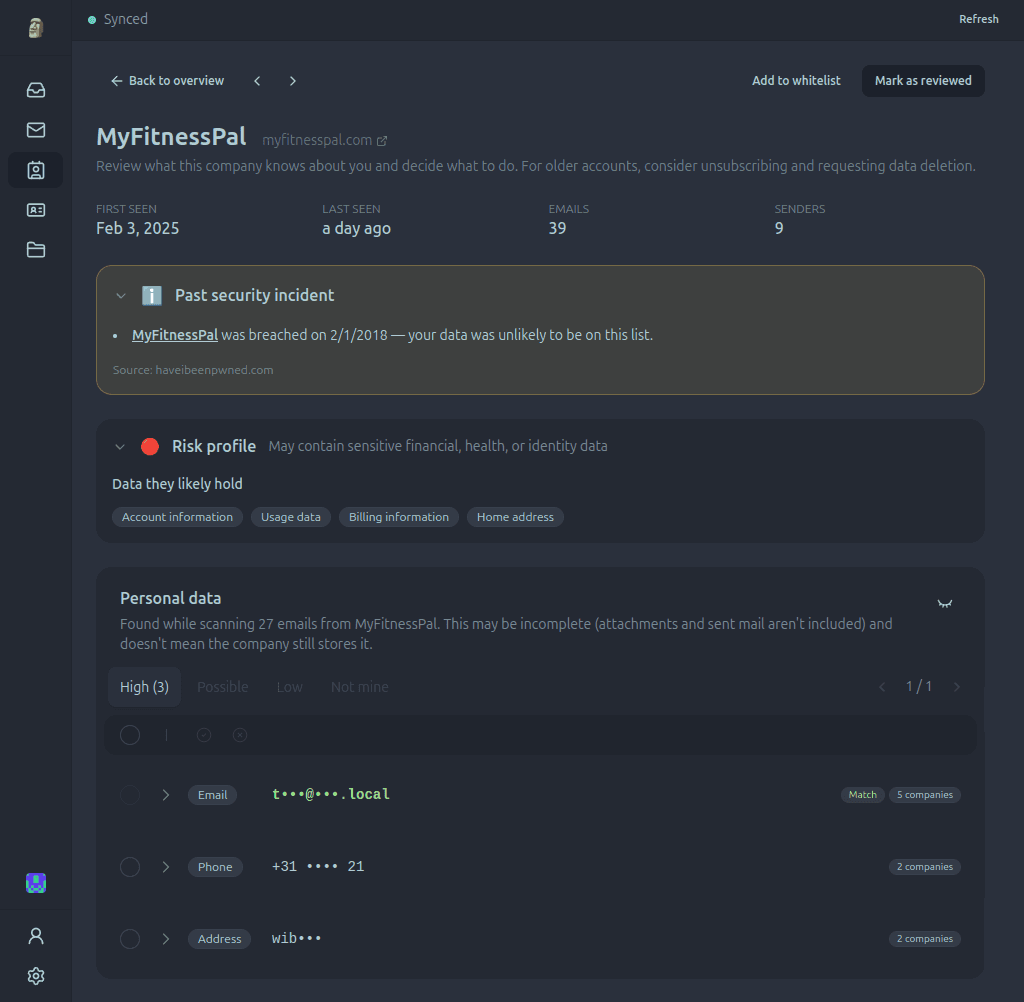Click the pixel avatar in sidebar
Screen dimensions: 1024x1002
click(x=36, y=883)
